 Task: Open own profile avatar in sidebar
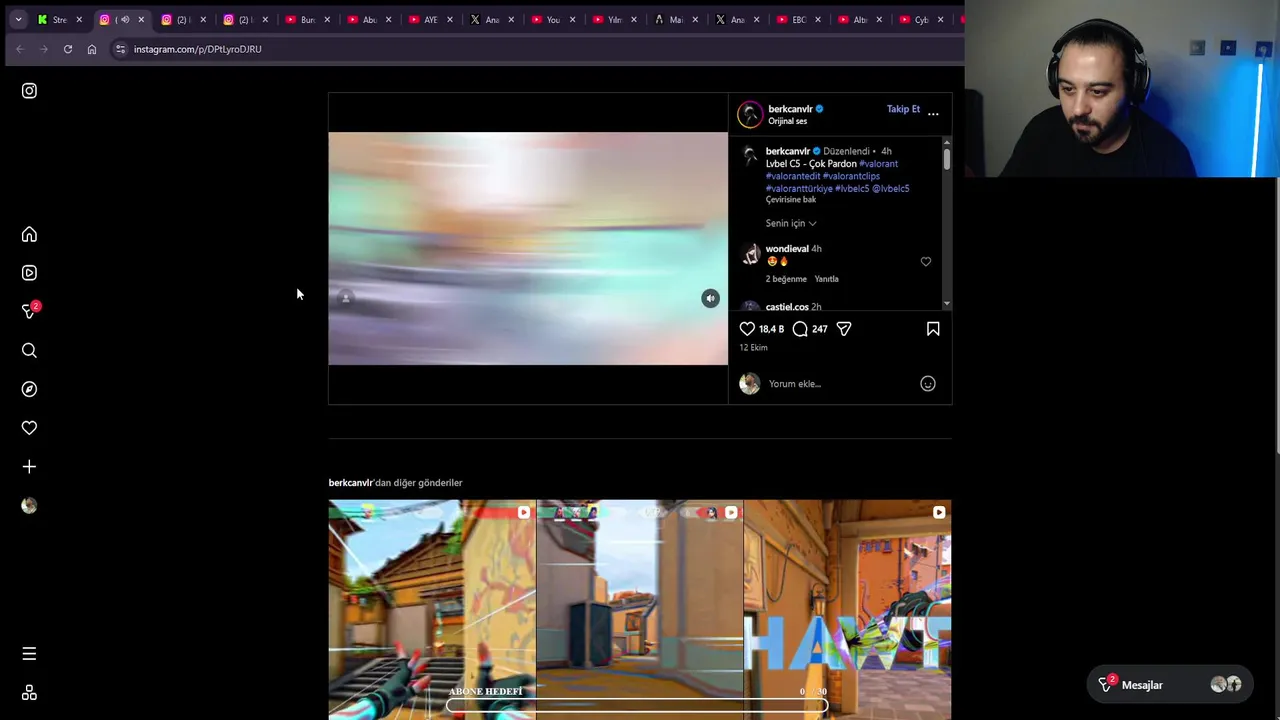pos(29,506)
